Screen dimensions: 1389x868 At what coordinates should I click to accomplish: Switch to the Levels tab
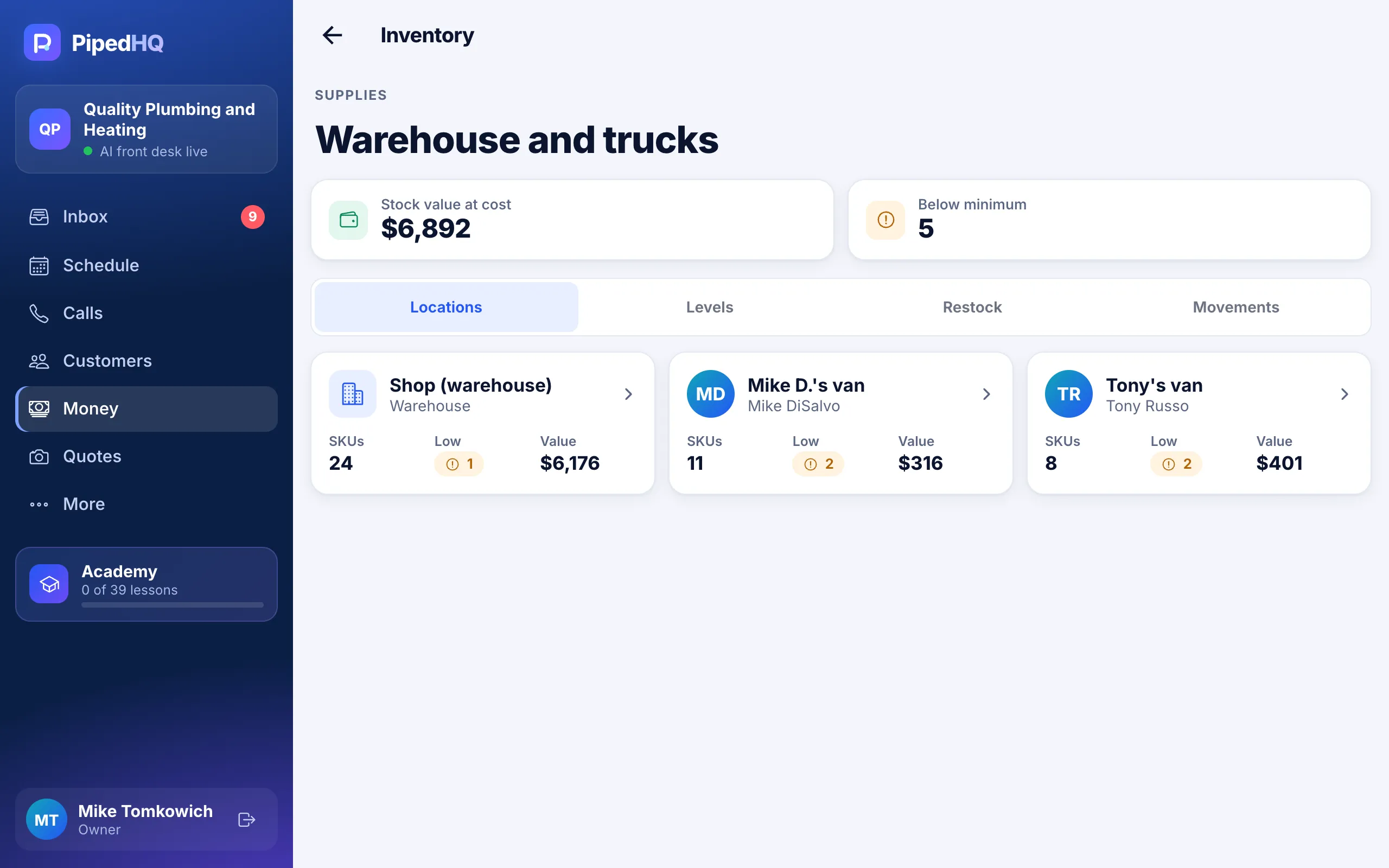[710, 307]
